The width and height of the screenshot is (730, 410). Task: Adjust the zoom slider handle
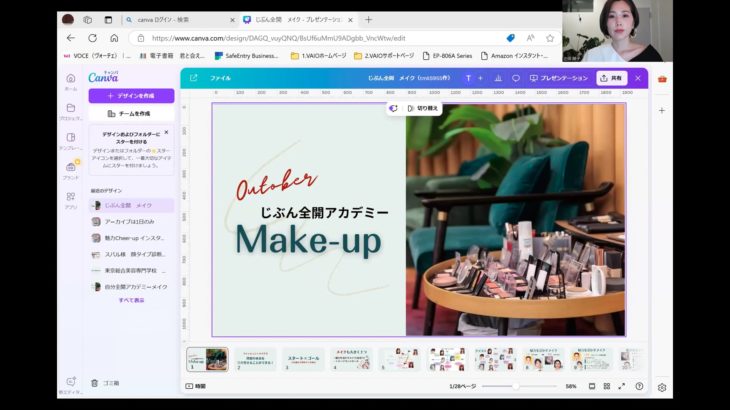[x=515, y=386]
